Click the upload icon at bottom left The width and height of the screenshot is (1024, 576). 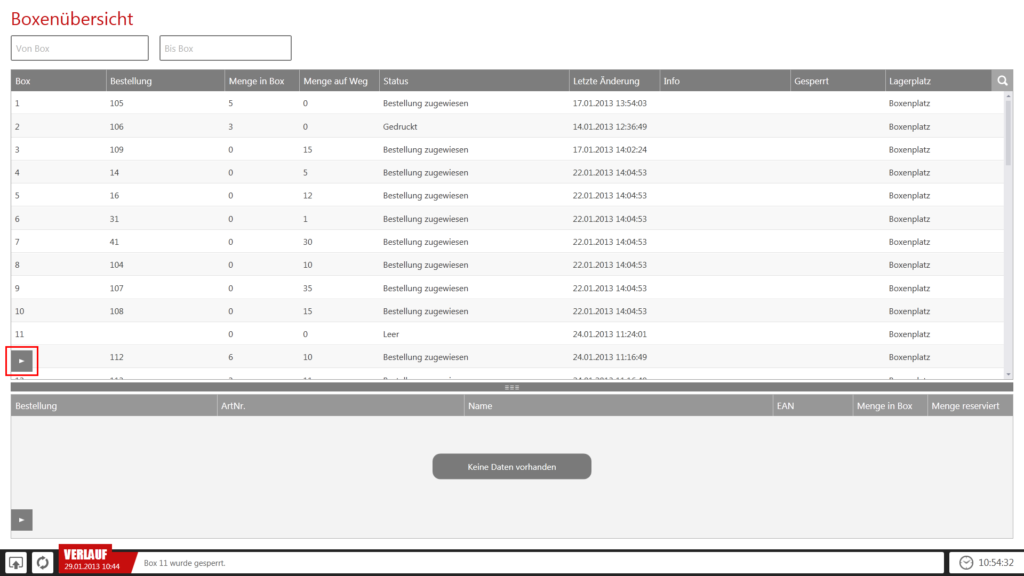(16, 563)
